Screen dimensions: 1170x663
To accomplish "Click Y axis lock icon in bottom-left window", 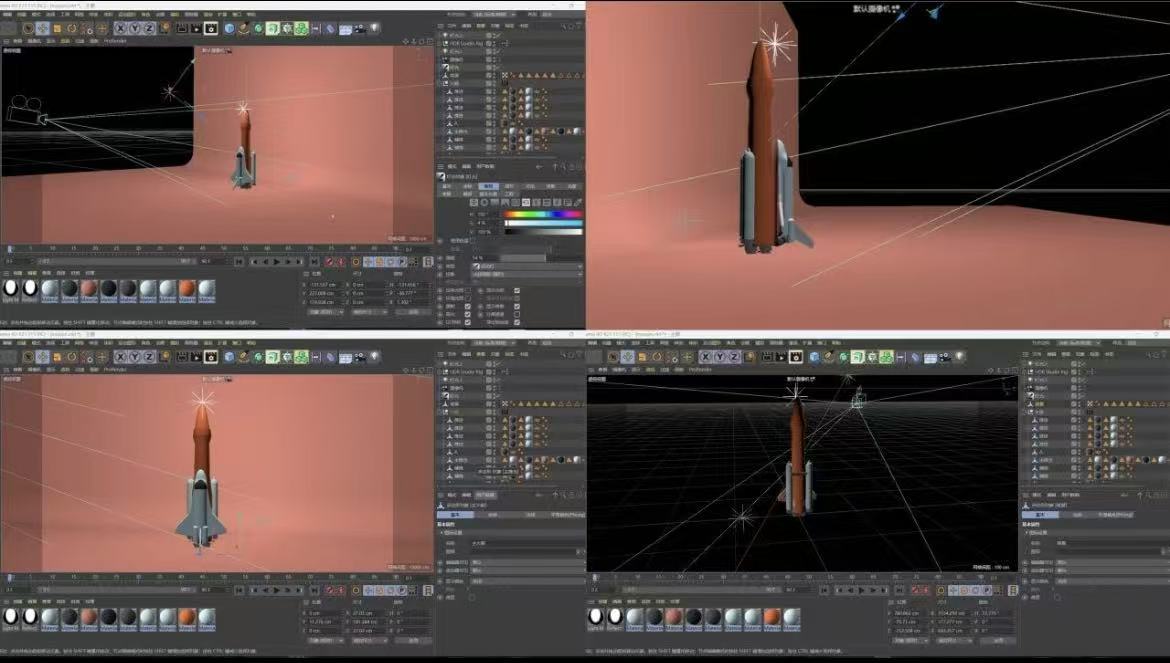I will click(135, 357).
